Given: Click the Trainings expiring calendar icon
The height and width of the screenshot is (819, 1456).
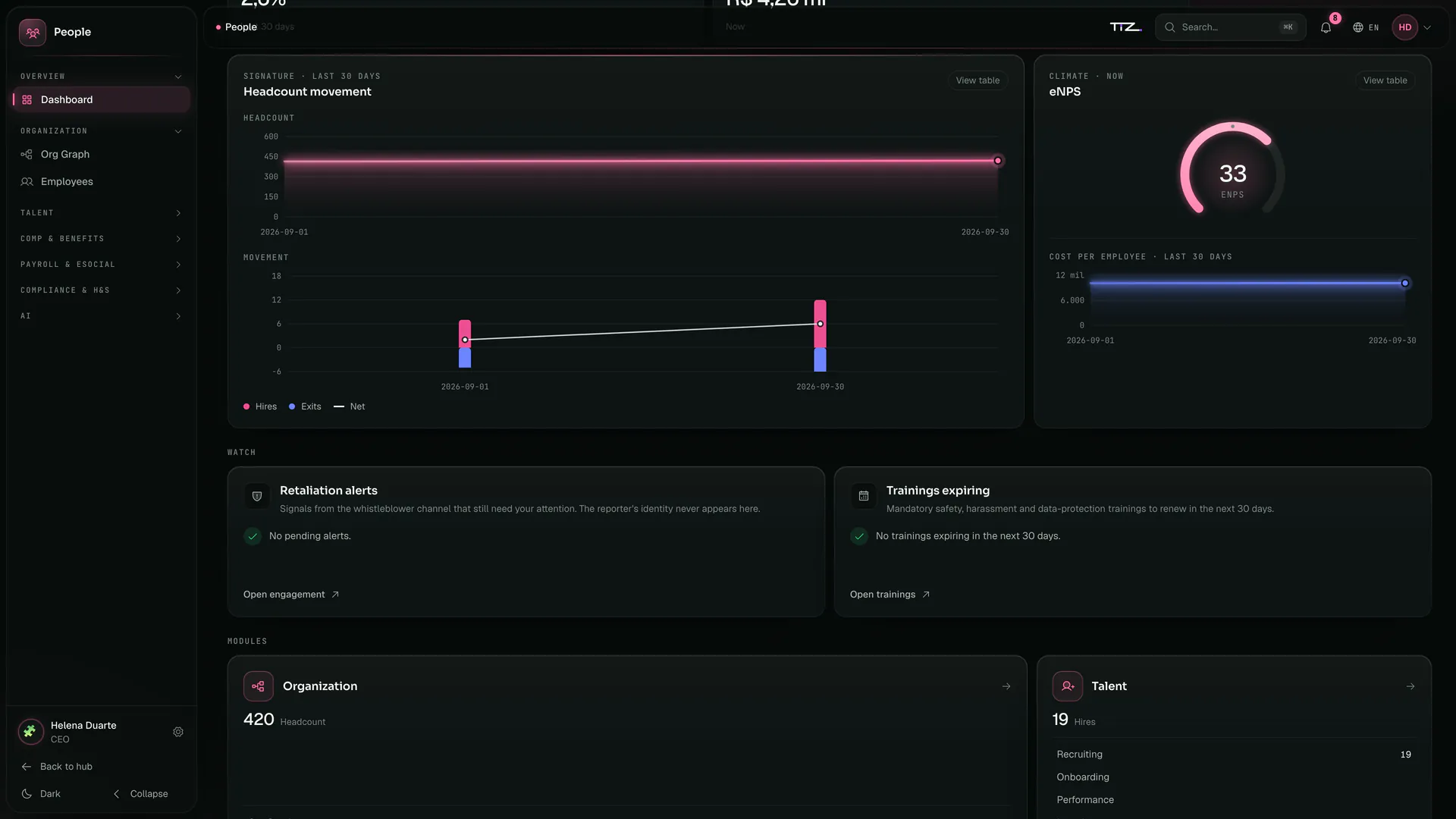Looking at the screenshot, I should [864, 497].
